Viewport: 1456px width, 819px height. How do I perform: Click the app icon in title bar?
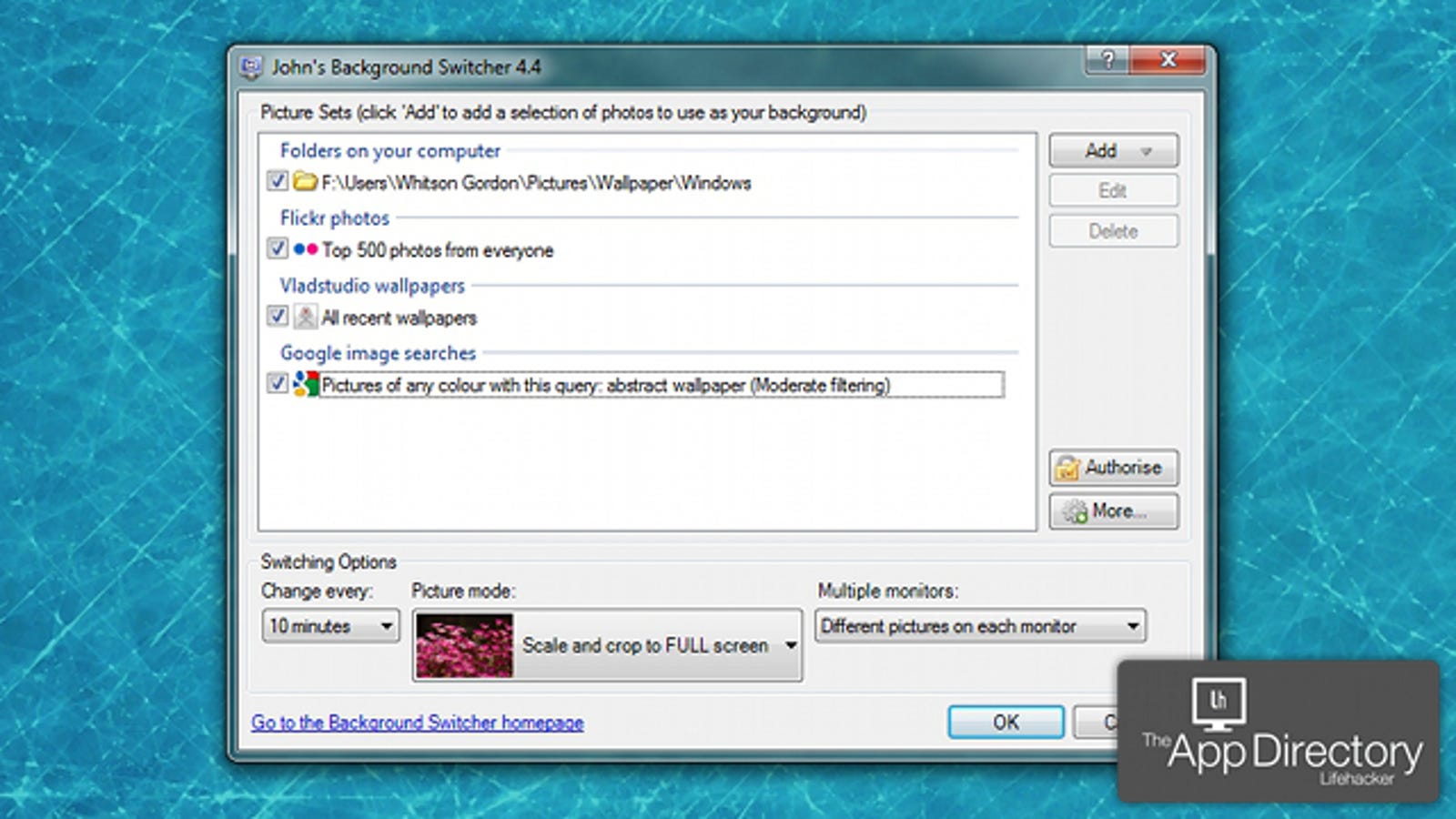coord(250,67)
